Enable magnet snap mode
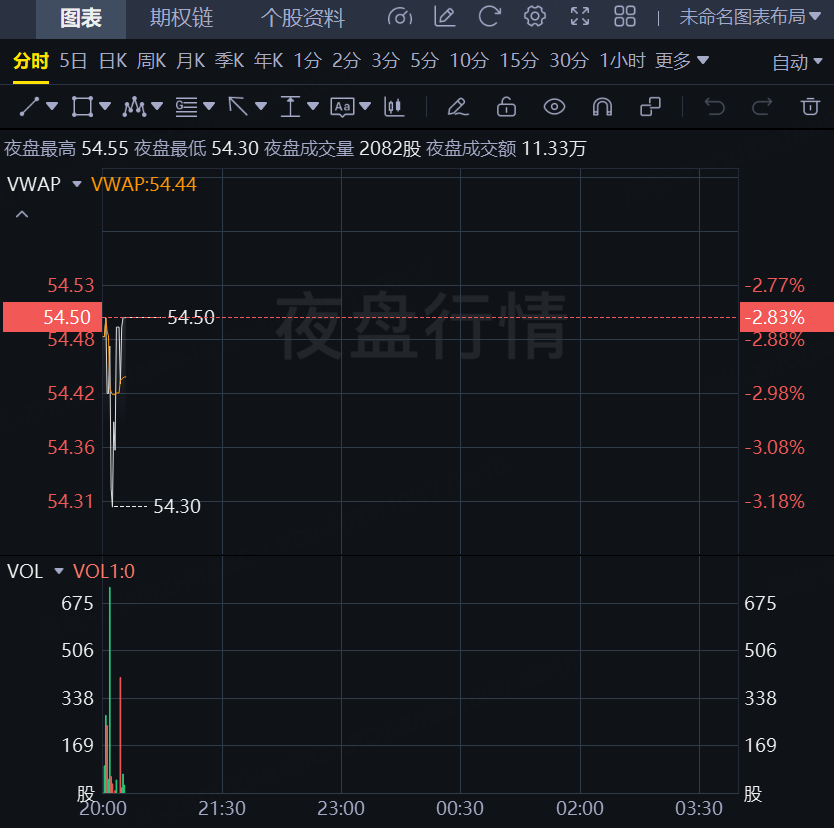Image resolution: width=834 pixels, height=828 pixels. [x=602, y=106]
